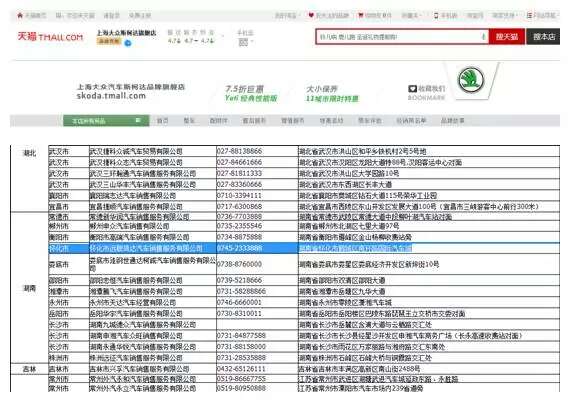Expand the 商家支持 dropdown in top bar
Screen dimensions: 570x402
[505, 15]
